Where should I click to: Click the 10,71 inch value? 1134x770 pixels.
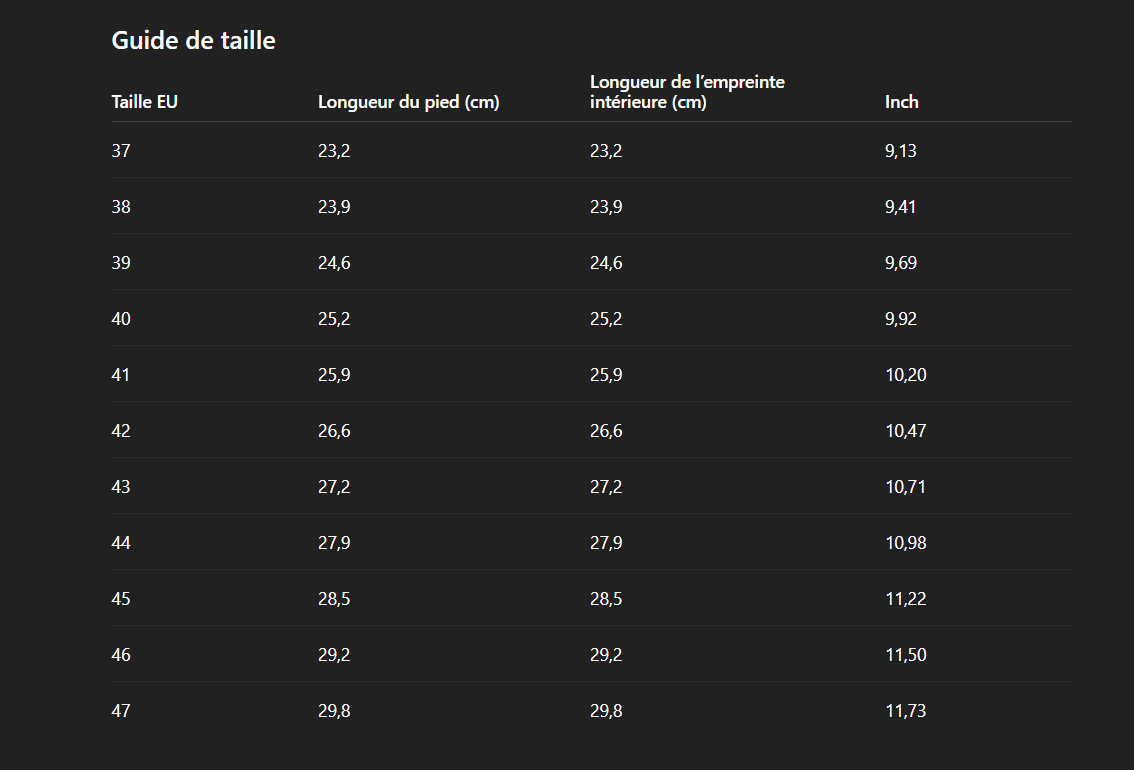(x=904, y=487)
